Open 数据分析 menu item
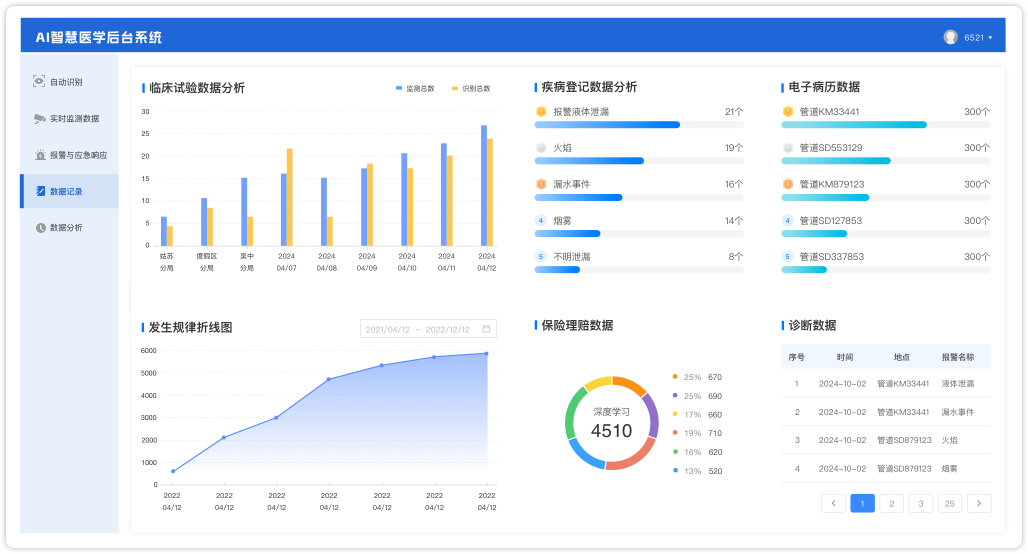This screenshot has height=554, width=1028. pyautogui.click(x=69, y=228)
